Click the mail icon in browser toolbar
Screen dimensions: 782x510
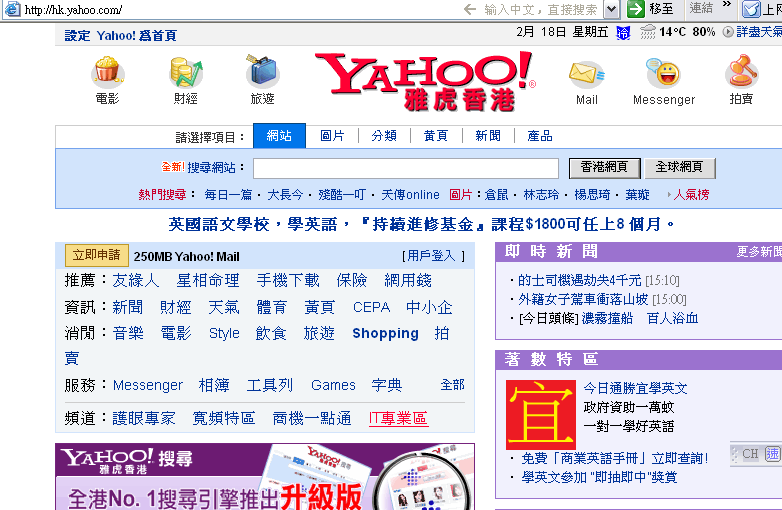pos(751,9)
